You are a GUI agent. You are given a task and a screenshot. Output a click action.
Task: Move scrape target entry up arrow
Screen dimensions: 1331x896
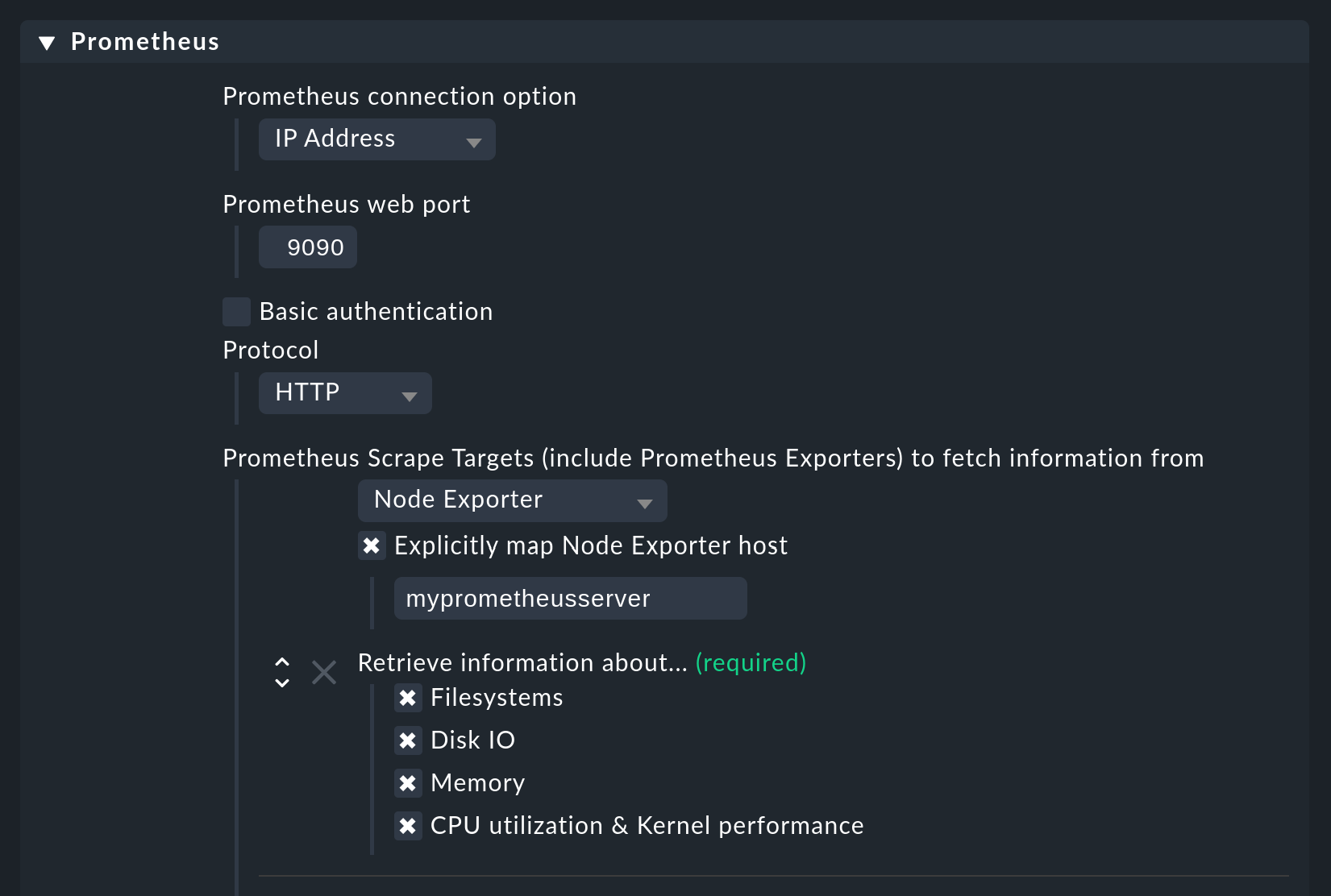pos(282,662)
